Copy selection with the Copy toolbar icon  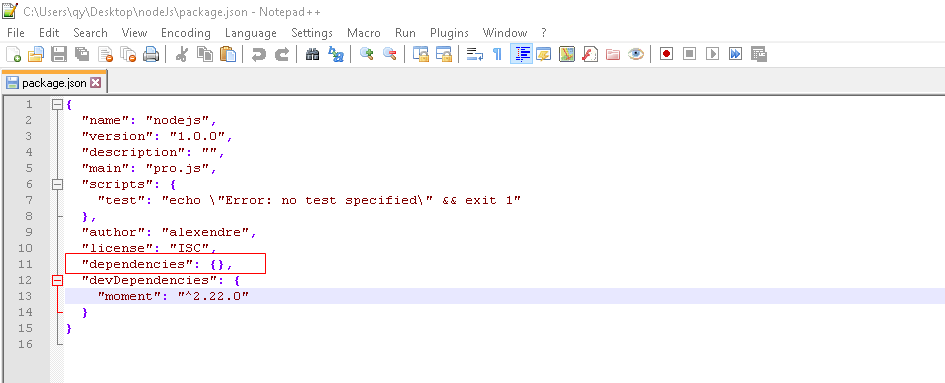coord(205,54)
